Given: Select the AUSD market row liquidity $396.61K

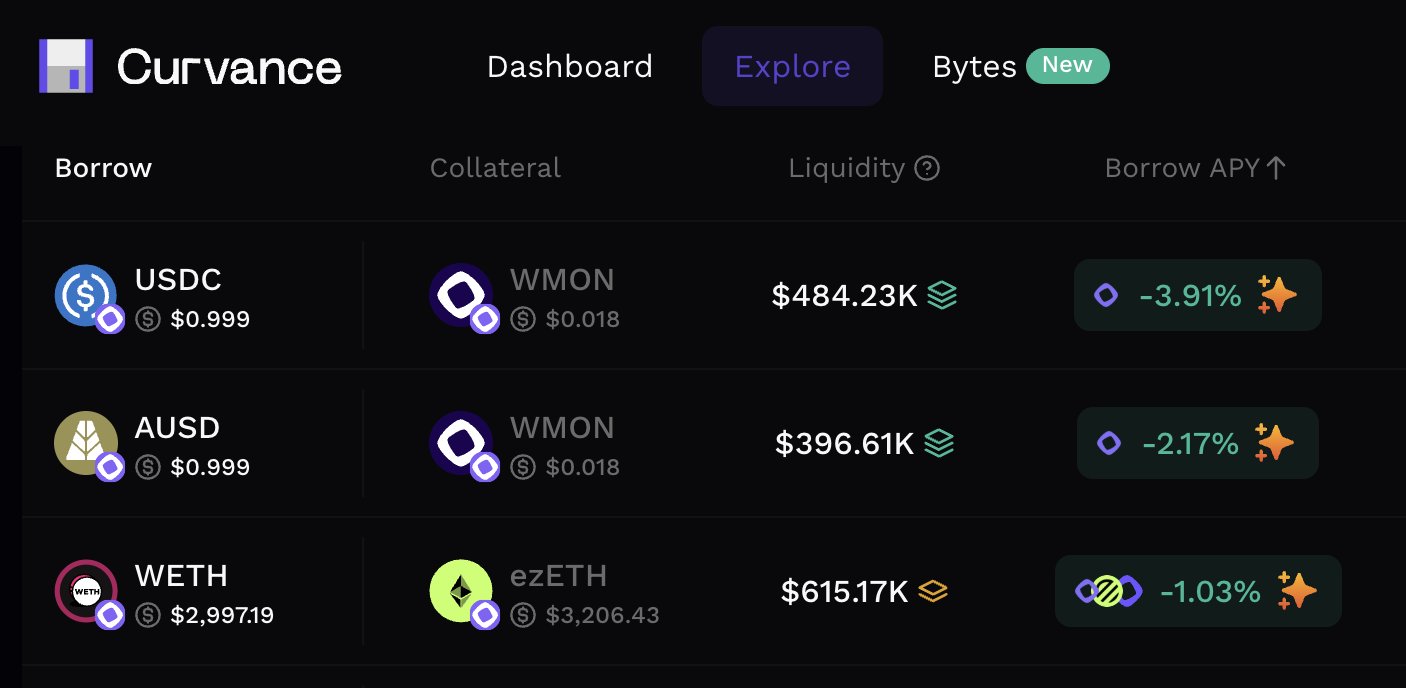Looking at the screenshot, I should (x=844, y=443).
